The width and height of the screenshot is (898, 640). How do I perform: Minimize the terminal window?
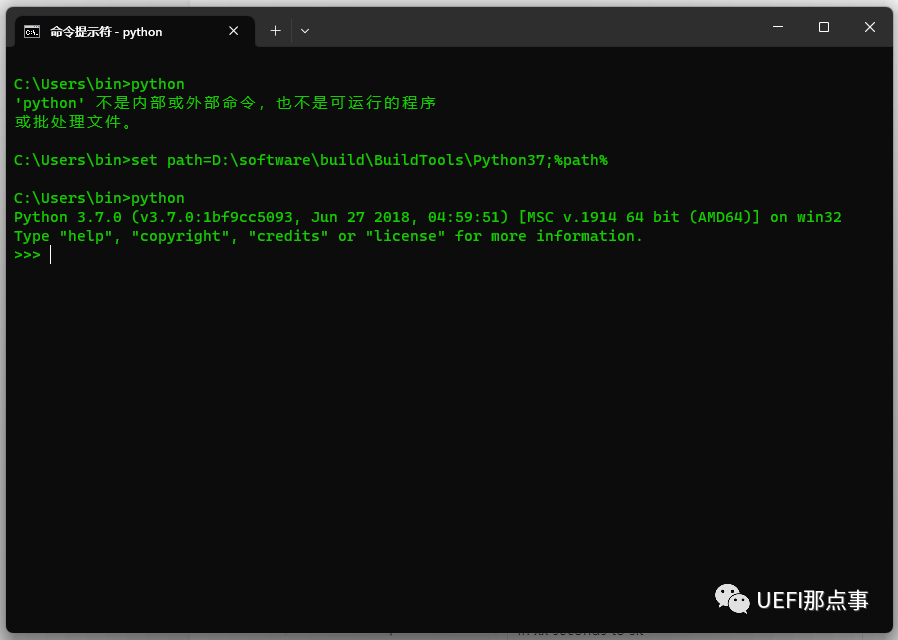point(777,27)
